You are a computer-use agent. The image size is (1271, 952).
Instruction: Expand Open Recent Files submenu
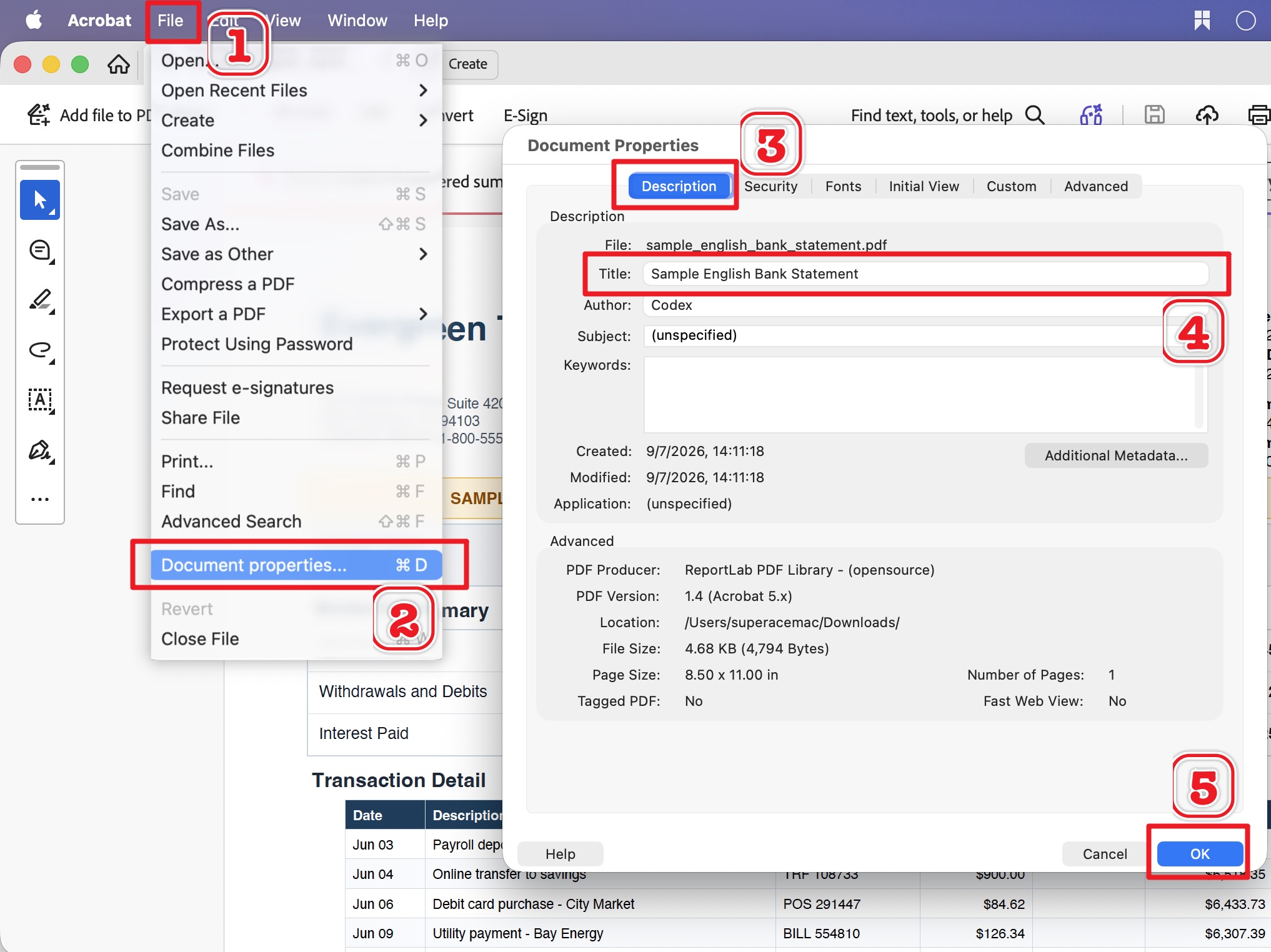(x=423, y=91)
